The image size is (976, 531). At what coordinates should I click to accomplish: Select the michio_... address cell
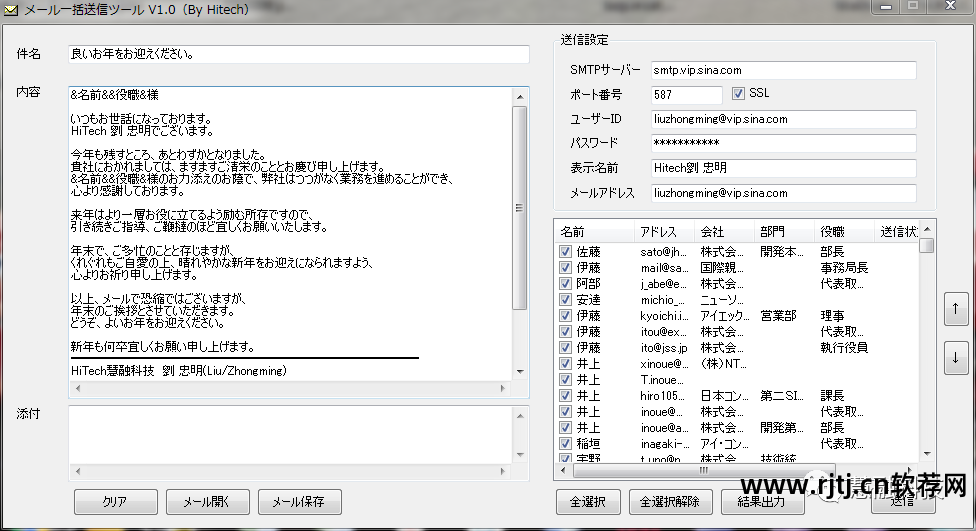[x=662, y=299]
